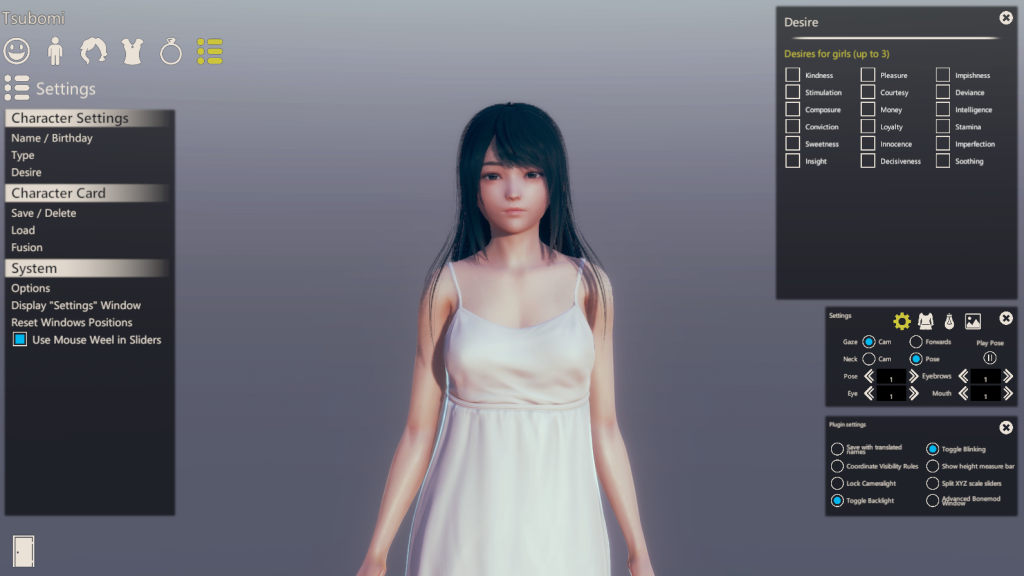
Task: Select Save / Delete character card
Action: click(44, 213)
